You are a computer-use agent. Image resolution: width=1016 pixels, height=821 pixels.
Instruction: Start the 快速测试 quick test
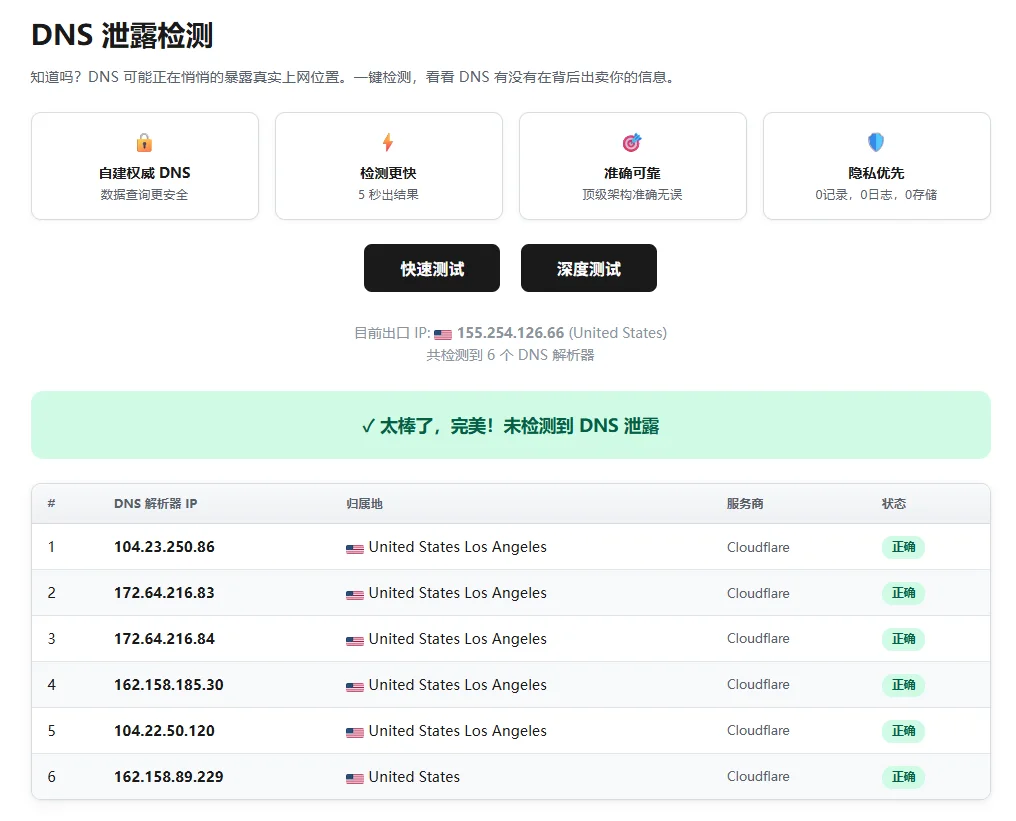click(432, 268)
